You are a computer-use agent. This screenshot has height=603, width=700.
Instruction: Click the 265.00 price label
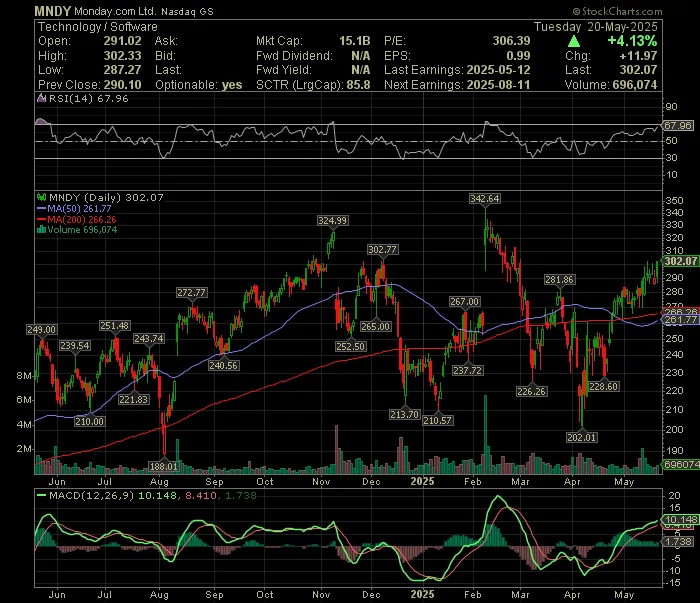[x=375, y=327]
